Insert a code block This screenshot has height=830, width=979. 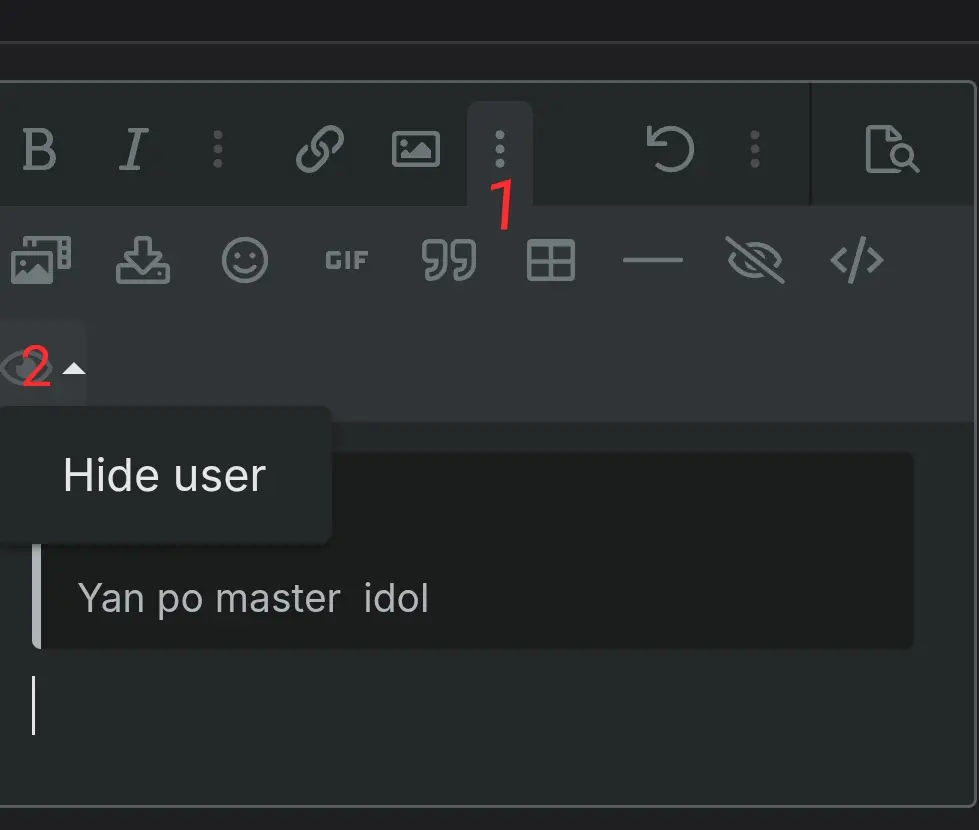click(857, 260)
